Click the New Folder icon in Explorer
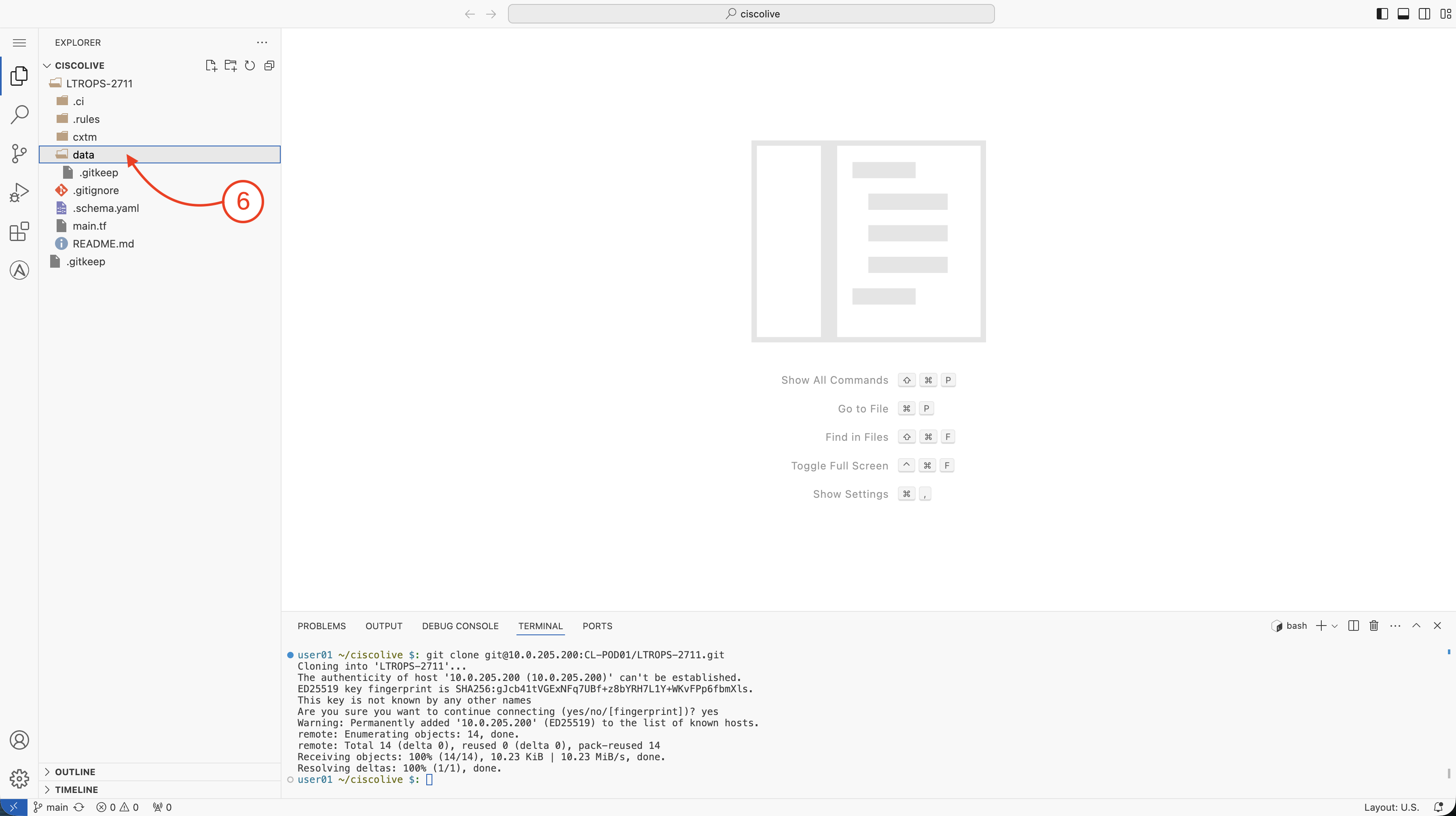Image resolution: width=1456 pixels, height=816 pixels. pos(230,66)
